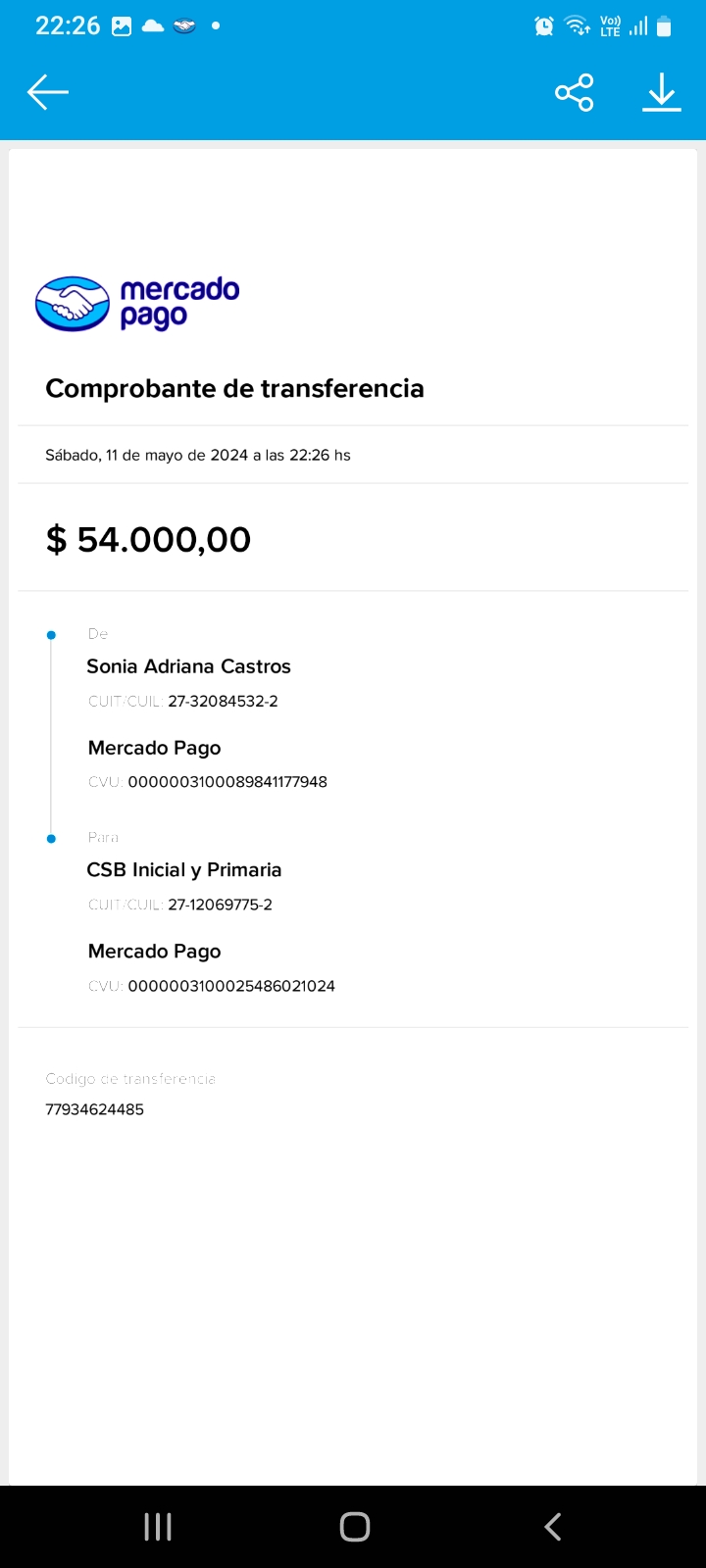Download the transfer receipt
The image size is (706, 1568).
[662, 93]
